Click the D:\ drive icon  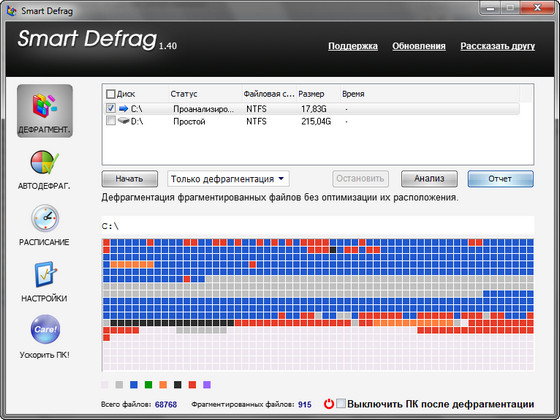(123, 121)
